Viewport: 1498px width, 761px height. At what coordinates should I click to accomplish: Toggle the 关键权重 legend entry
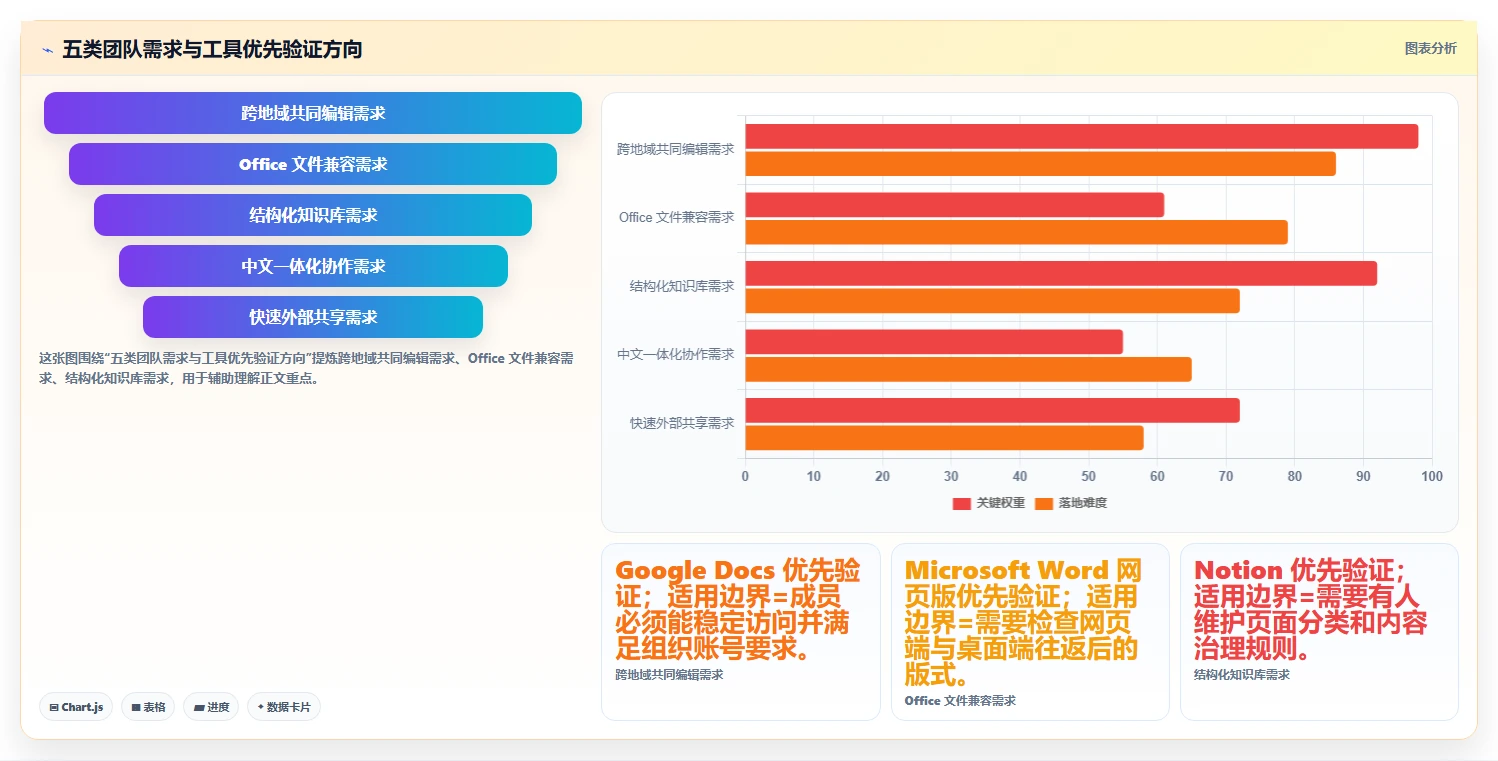(989, 503)
